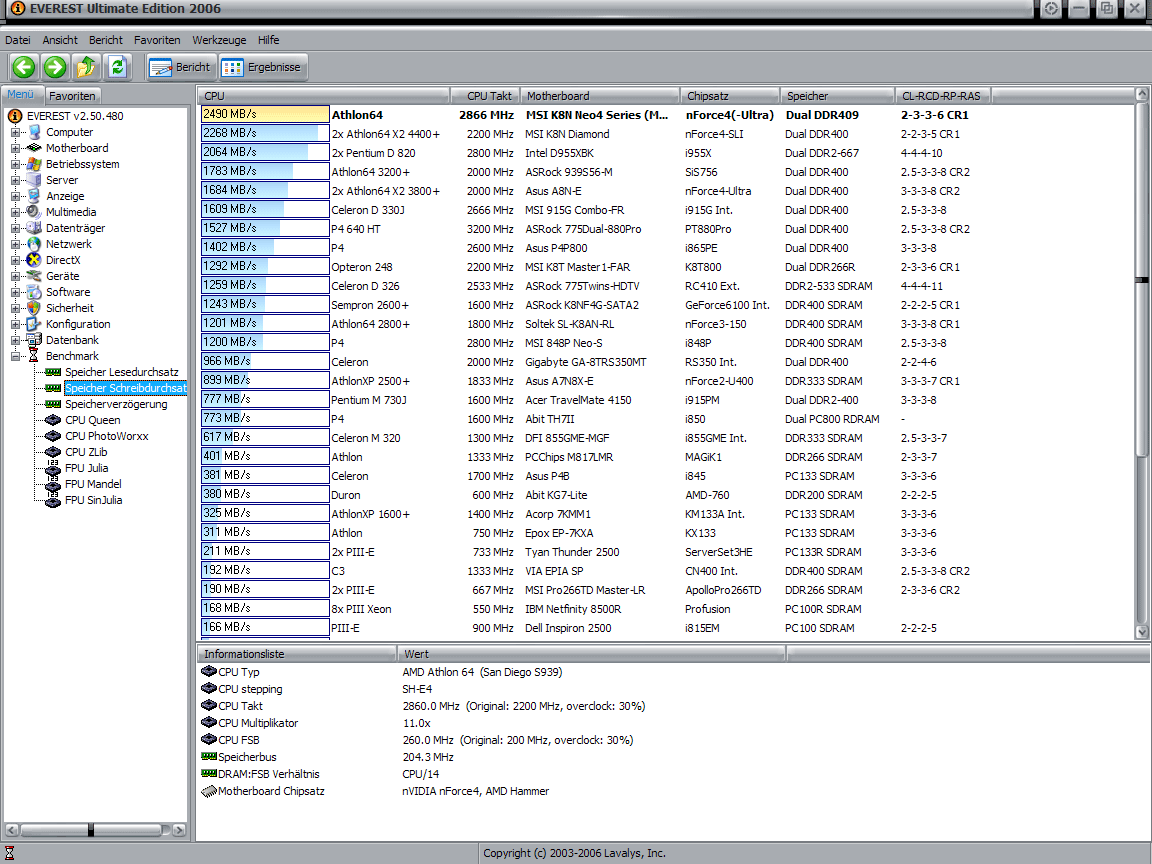Click the Speicherbus info row
The height and width of the screenshot is (864, 1152).
coord(672,757)
